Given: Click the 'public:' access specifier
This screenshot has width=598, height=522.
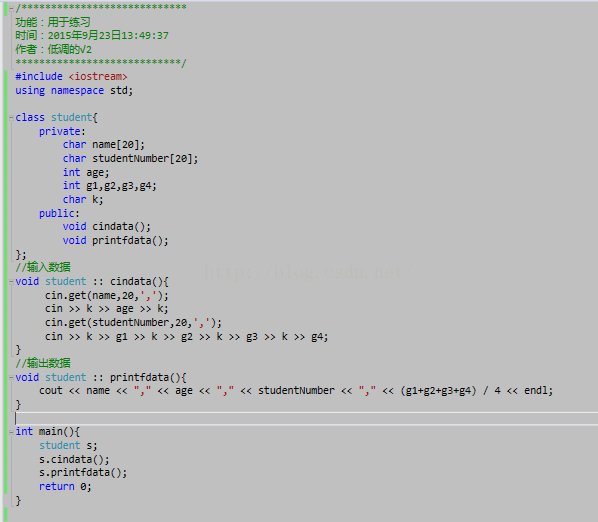Looking at the screenshot, I should coord(59,213).
